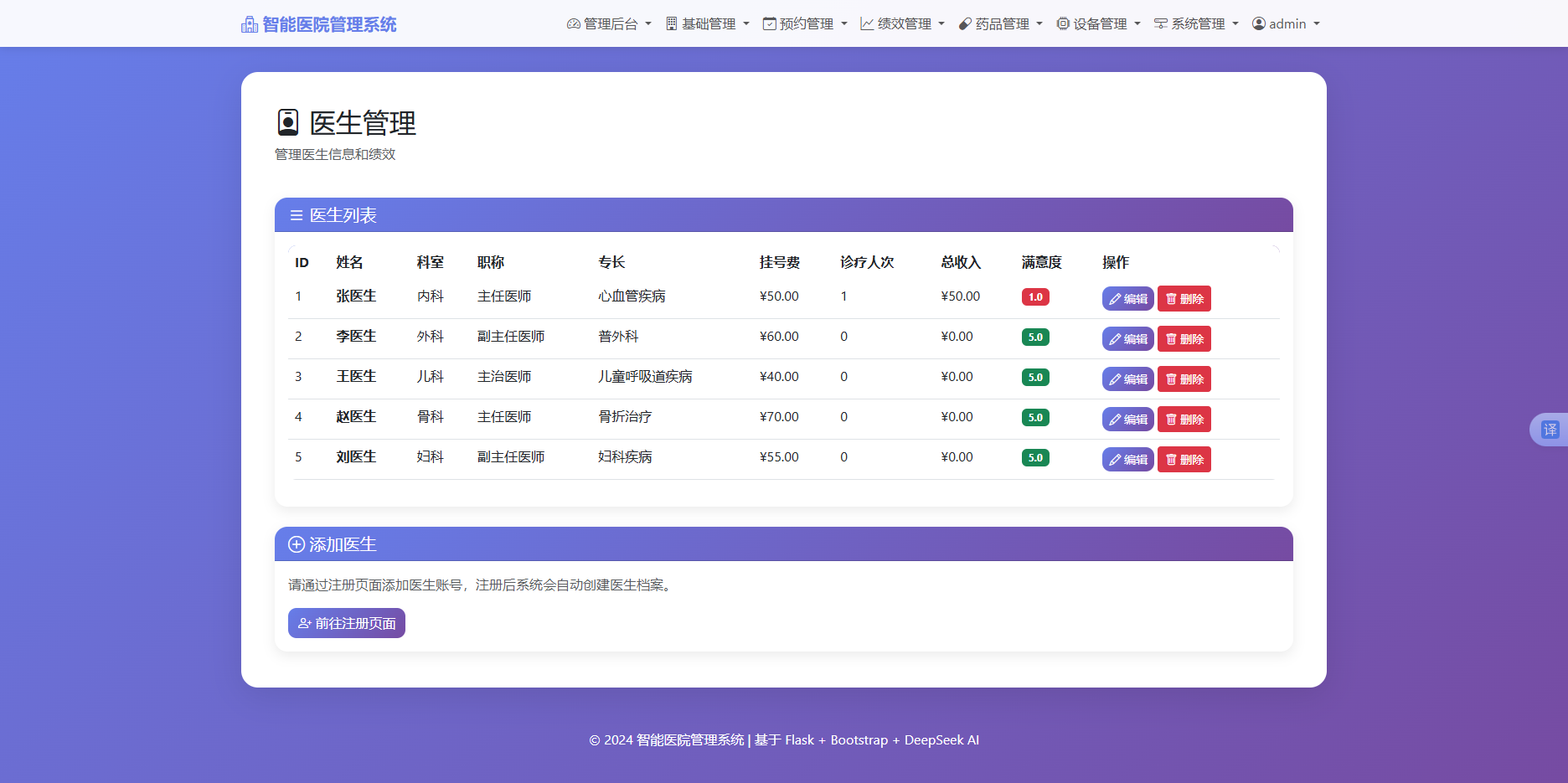This screenshot has height=783, width=1568.
Task: Click the calendar icon beside 预约管理
Action: tap(769, 23)
